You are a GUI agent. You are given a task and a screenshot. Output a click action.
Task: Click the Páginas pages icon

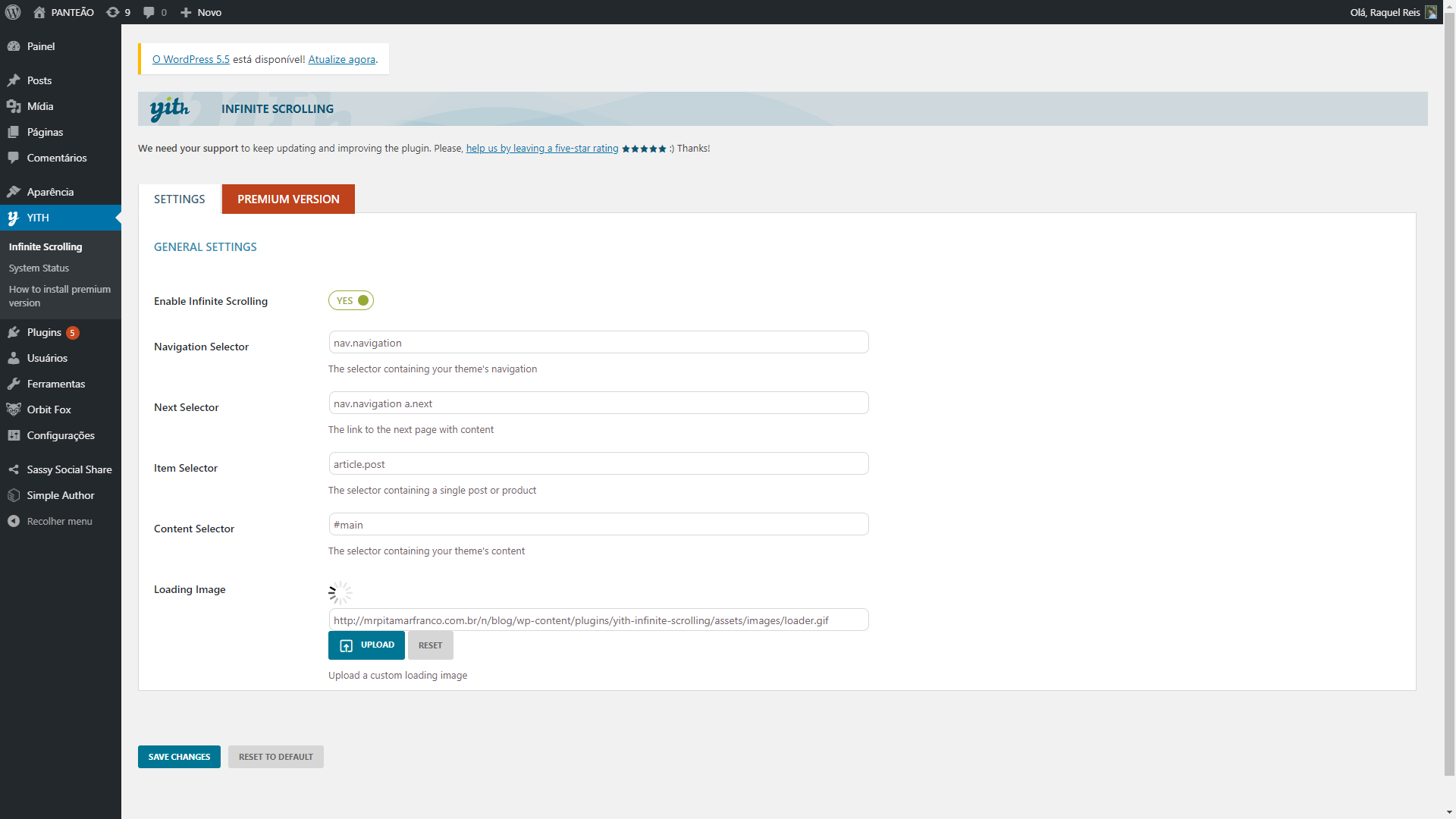click(x=14, y=132)
